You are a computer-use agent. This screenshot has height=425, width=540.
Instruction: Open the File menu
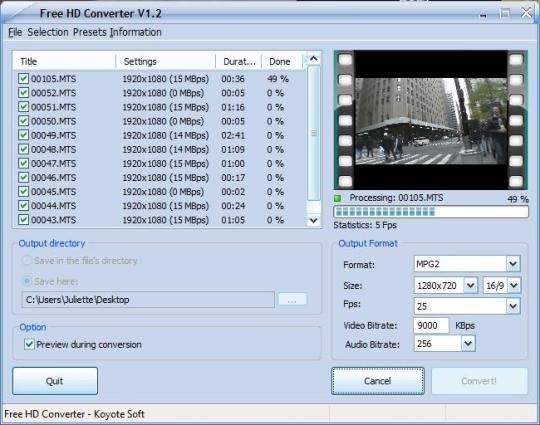(15, 32)
